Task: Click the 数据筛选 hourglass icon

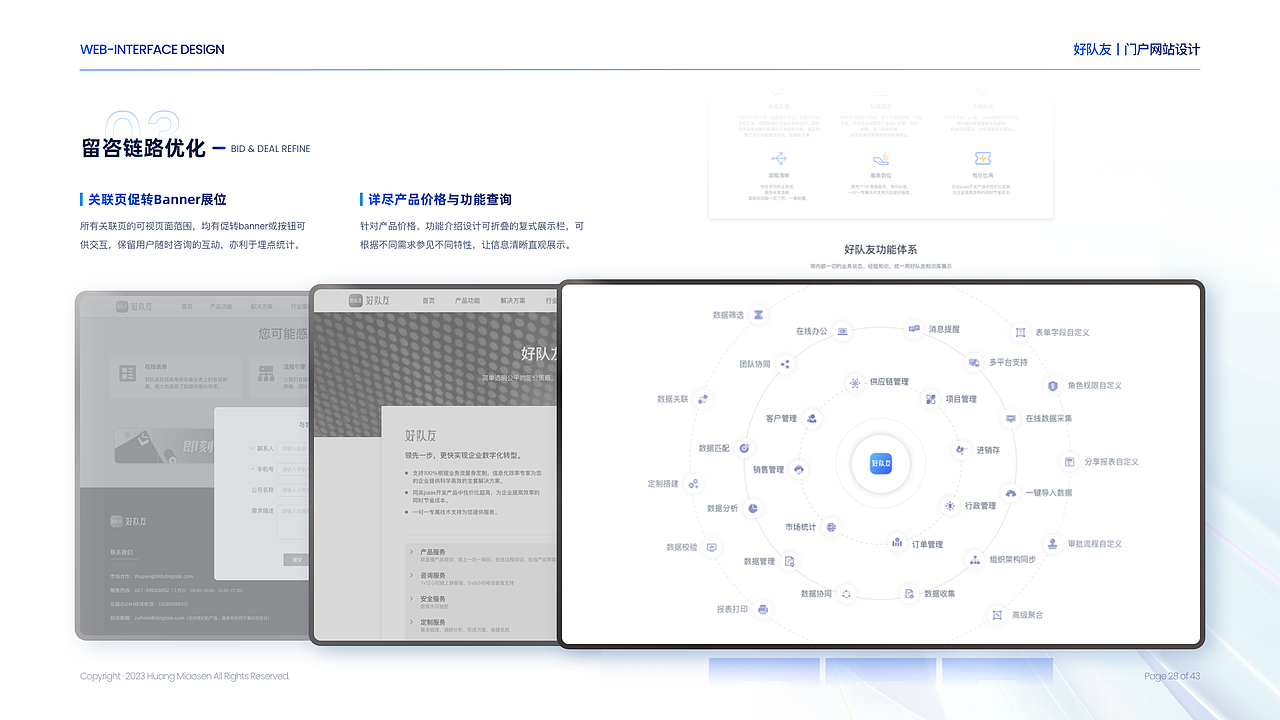Action: pos(758,314)
